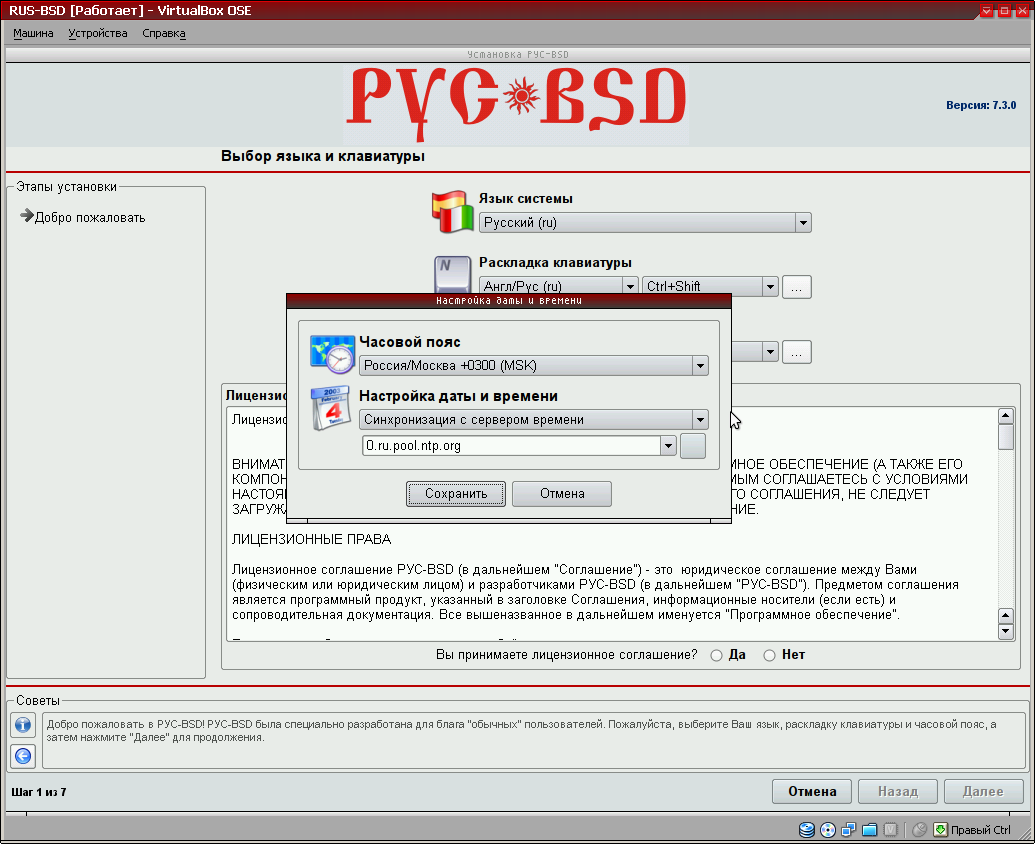
Task: Click the Добро пожаловать installation step
Action: point(90,217)
